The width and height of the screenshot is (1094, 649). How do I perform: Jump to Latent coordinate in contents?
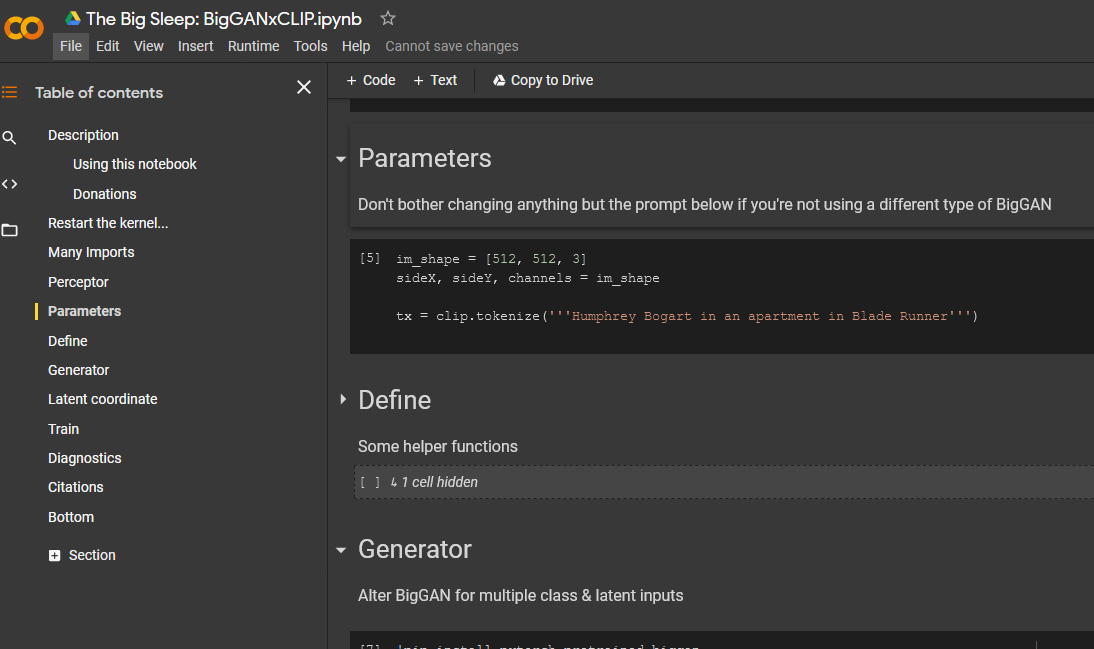click(x=103, y=399)
